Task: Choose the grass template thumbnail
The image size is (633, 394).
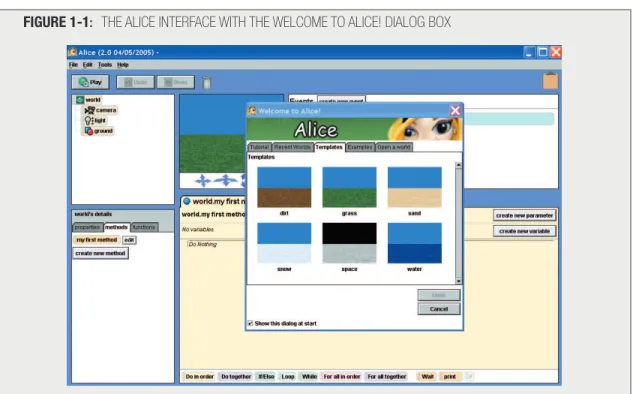Action: (x=349, y=187)
